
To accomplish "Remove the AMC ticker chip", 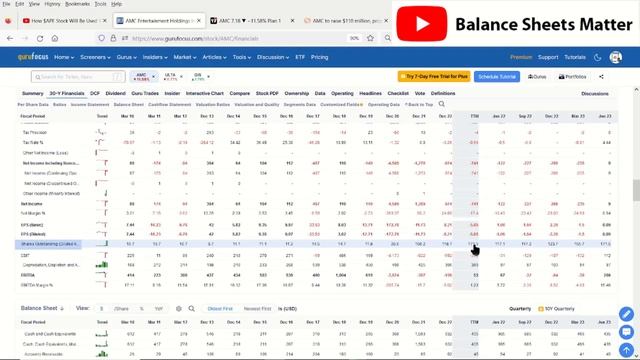I will (153, 76).
